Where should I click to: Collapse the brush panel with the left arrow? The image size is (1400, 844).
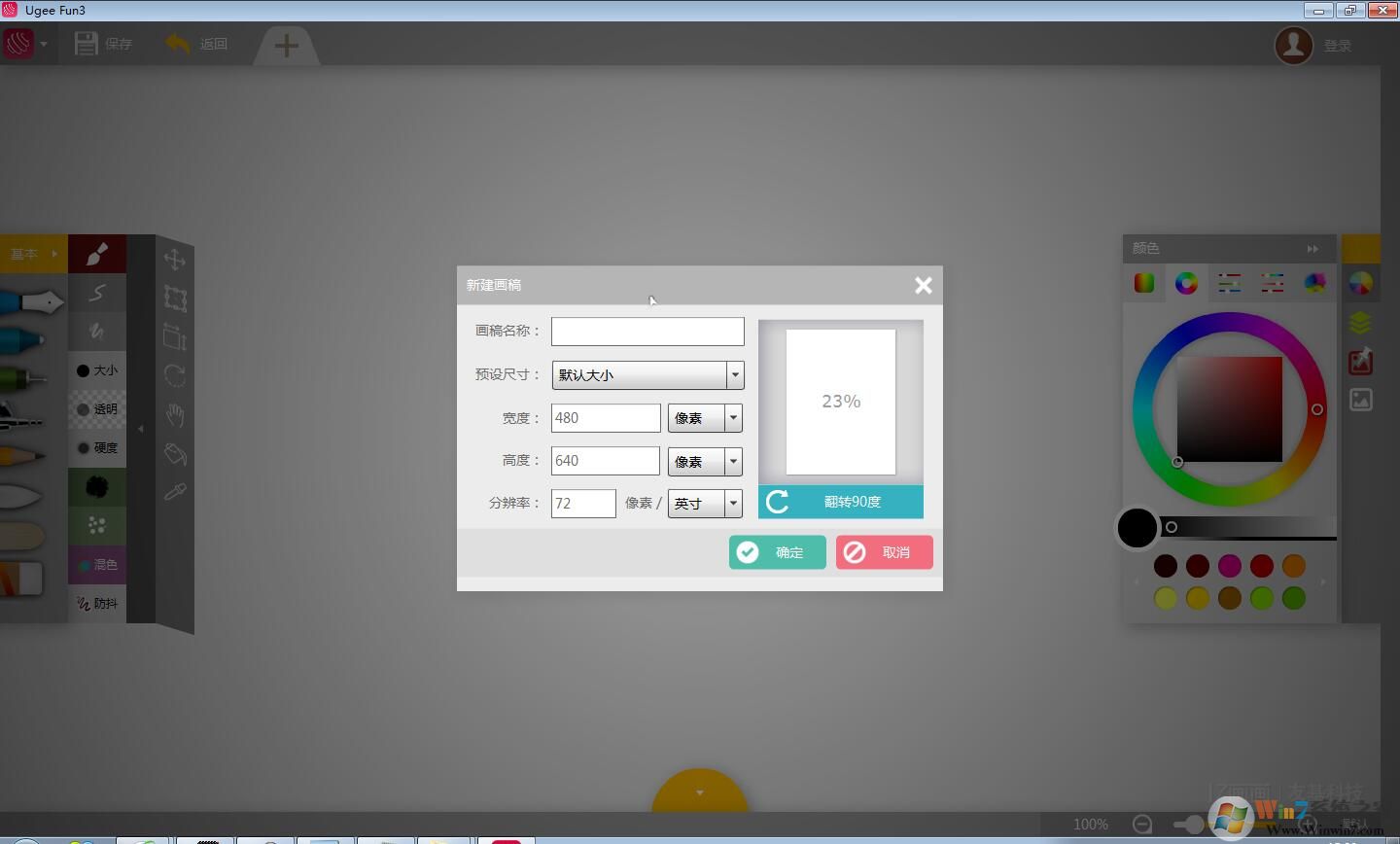point(141,429)
